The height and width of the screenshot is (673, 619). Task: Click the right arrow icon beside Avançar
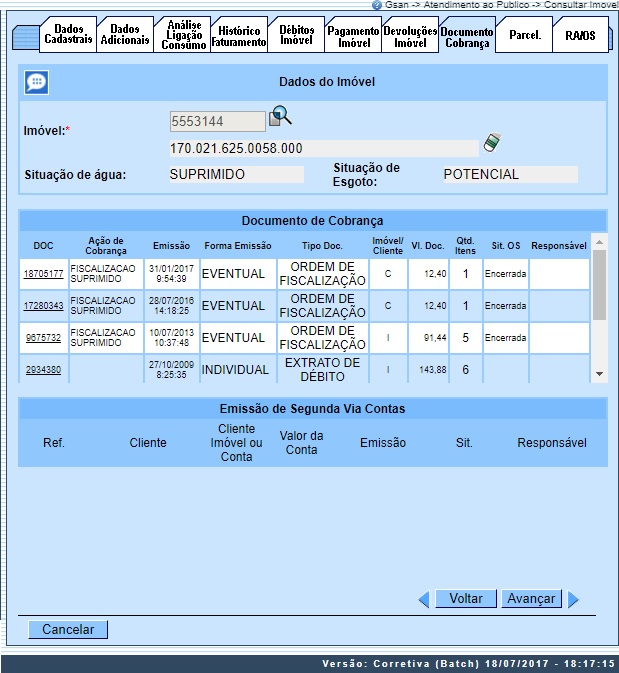(574, 599)
